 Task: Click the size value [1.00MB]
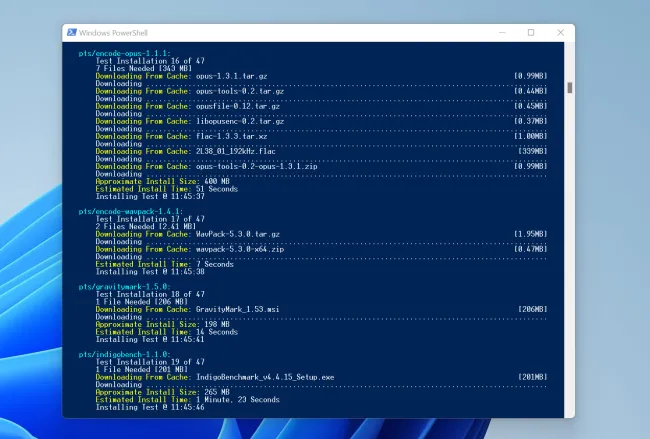531,136
